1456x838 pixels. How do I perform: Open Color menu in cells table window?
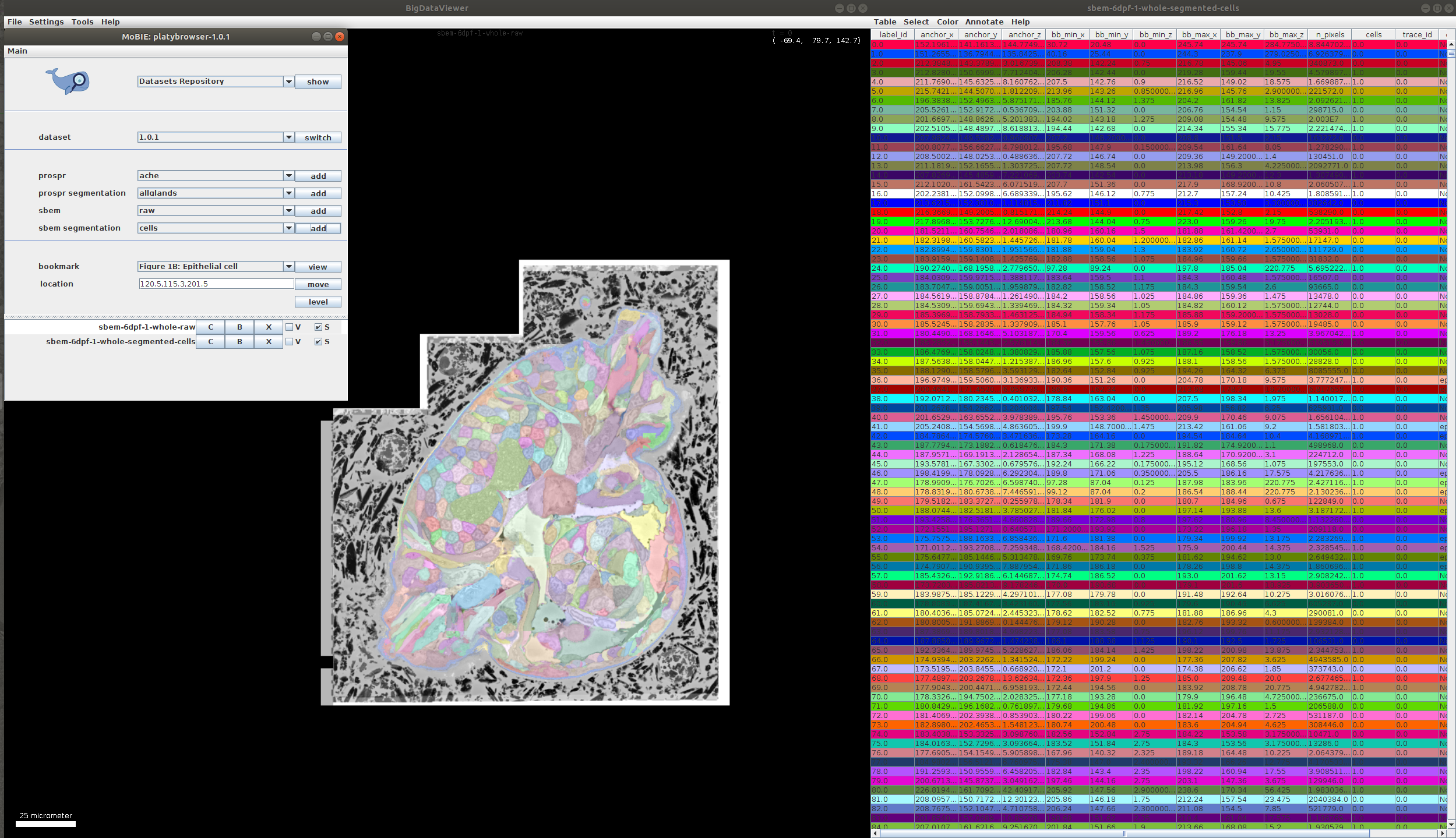[947, 22]
